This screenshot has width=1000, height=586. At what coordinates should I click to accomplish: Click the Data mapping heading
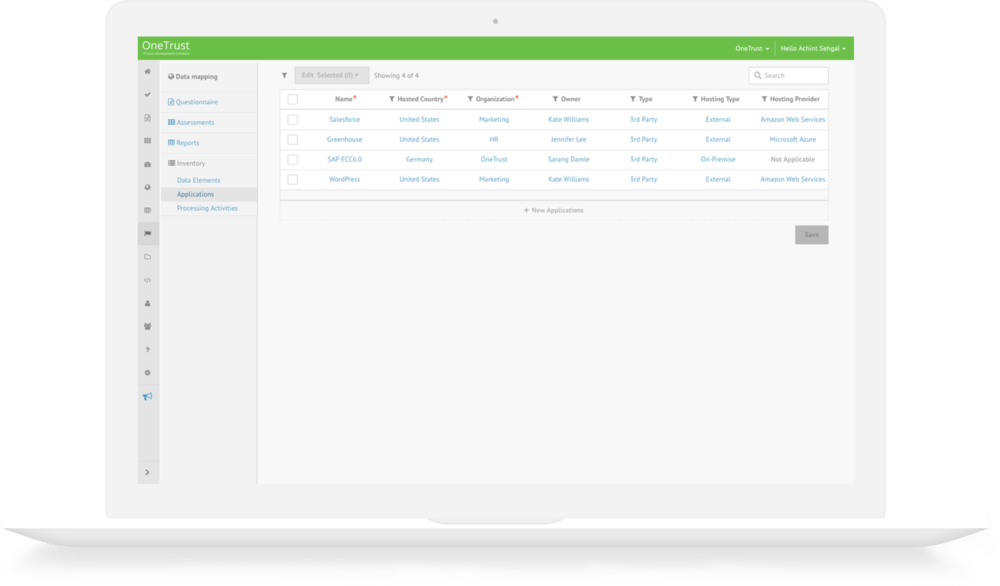(x=193, y=77)
